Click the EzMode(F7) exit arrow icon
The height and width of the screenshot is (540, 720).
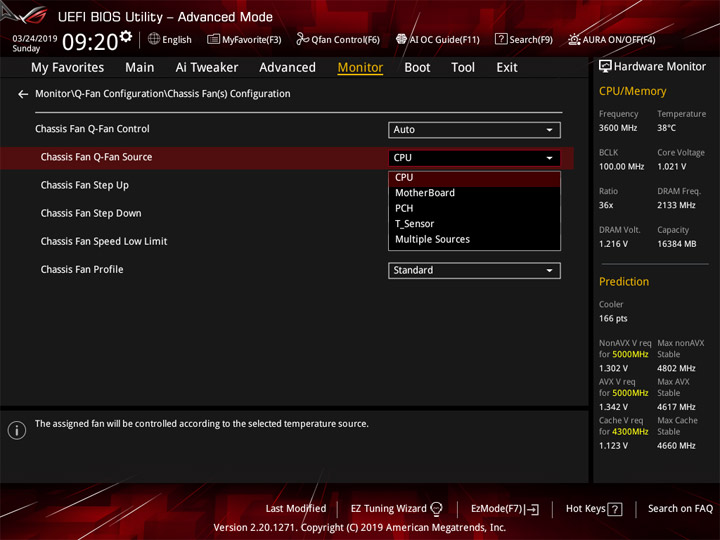click(x=533, y=509)
